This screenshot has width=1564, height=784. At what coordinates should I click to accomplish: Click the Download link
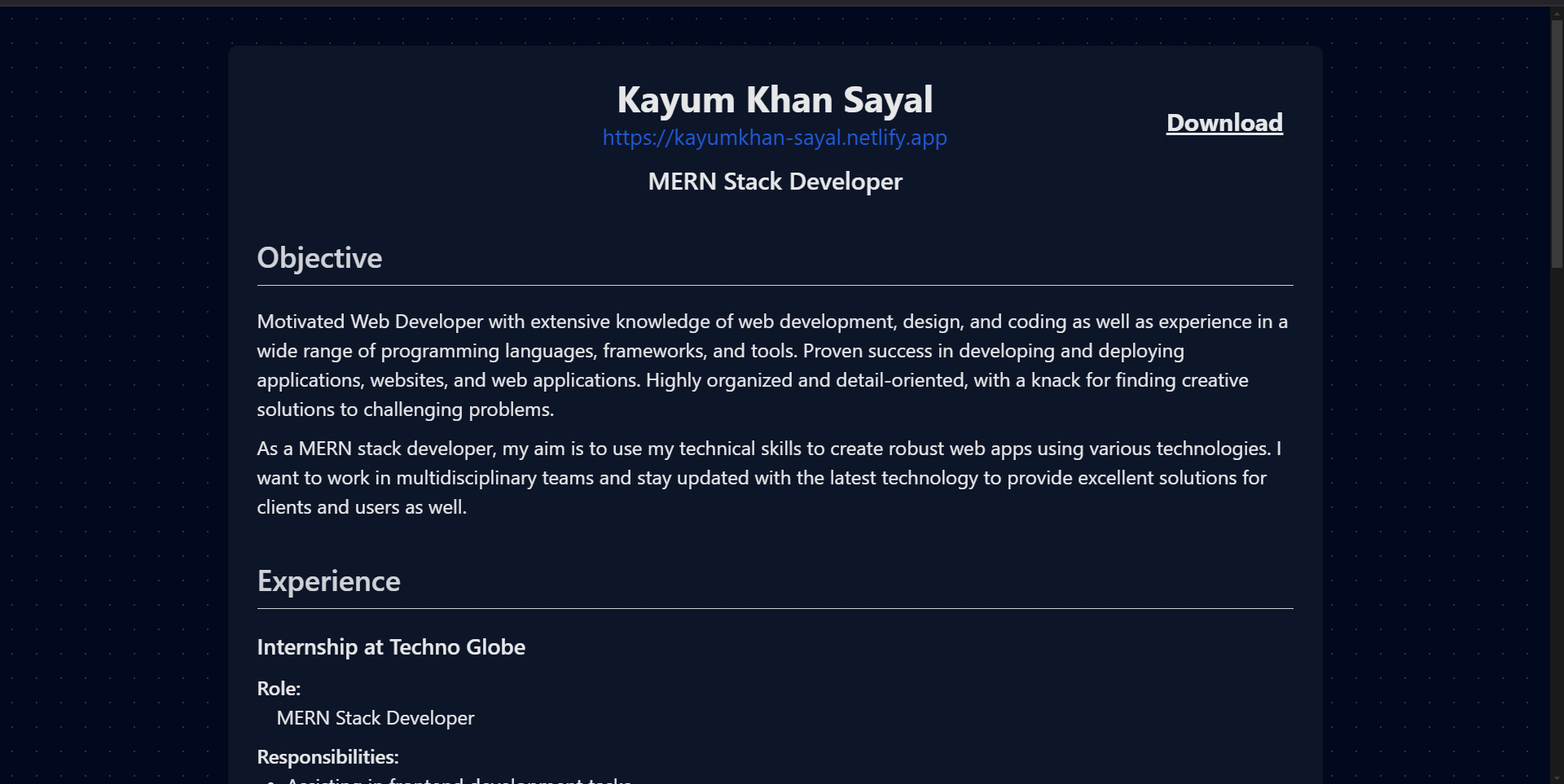pos(1224,123)
